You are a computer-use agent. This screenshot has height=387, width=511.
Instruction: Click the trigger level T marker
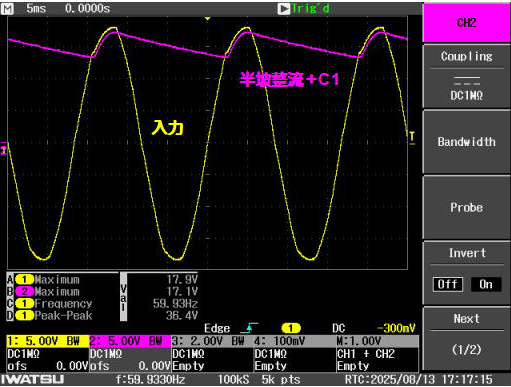point(412,137)
